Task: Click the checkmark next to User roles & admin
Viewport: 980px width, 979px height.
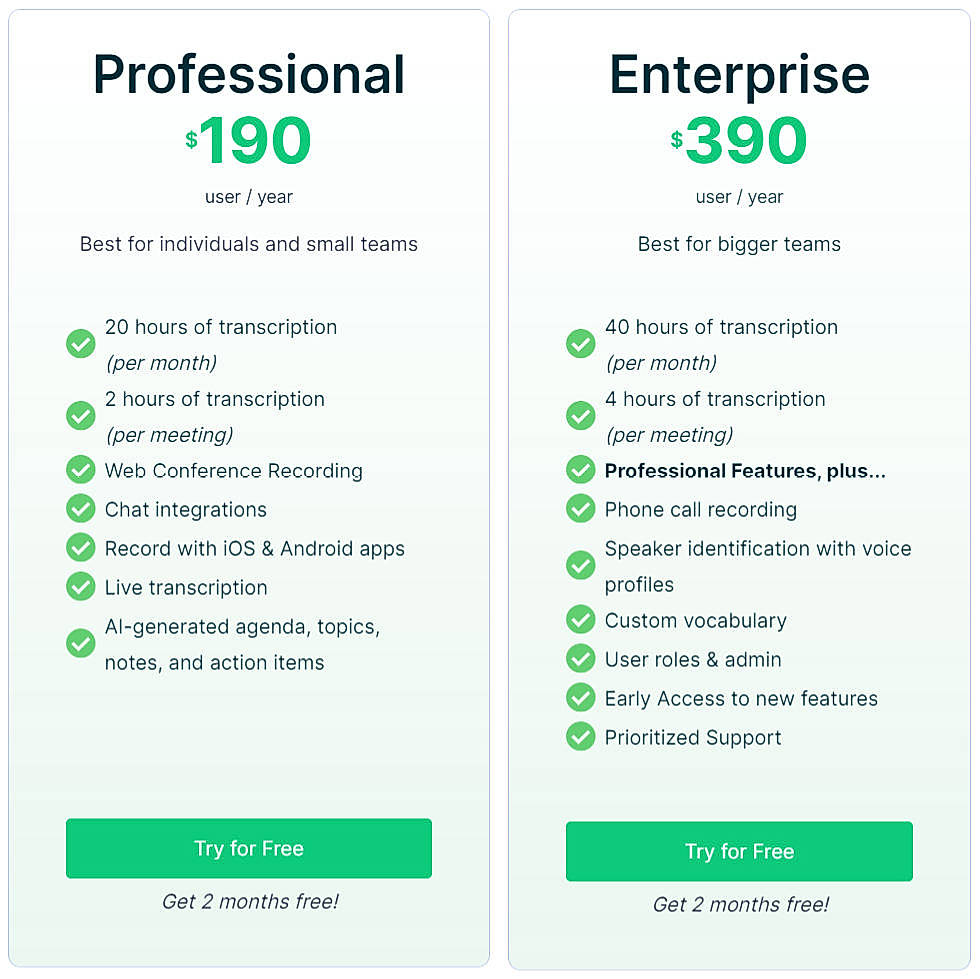Action: point(580,658)
